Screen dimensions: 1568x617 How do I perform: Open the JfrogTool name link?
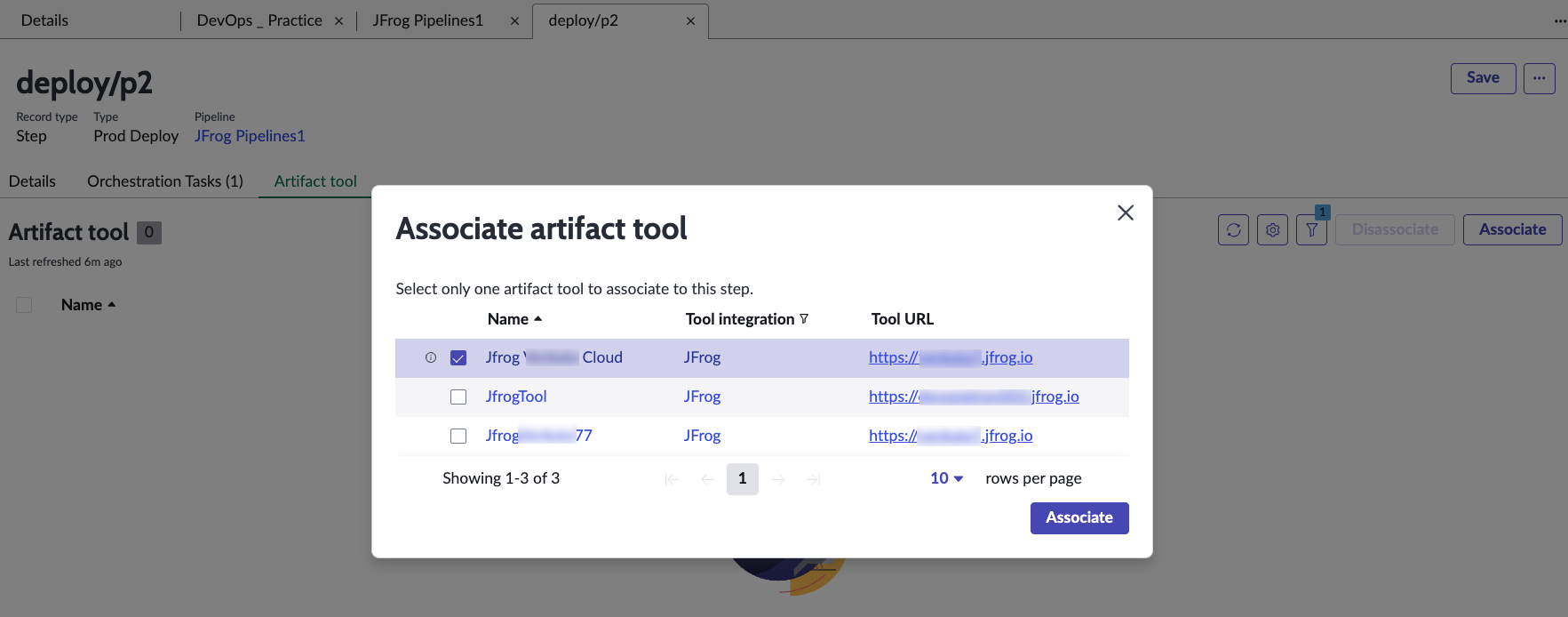(516, 397)
